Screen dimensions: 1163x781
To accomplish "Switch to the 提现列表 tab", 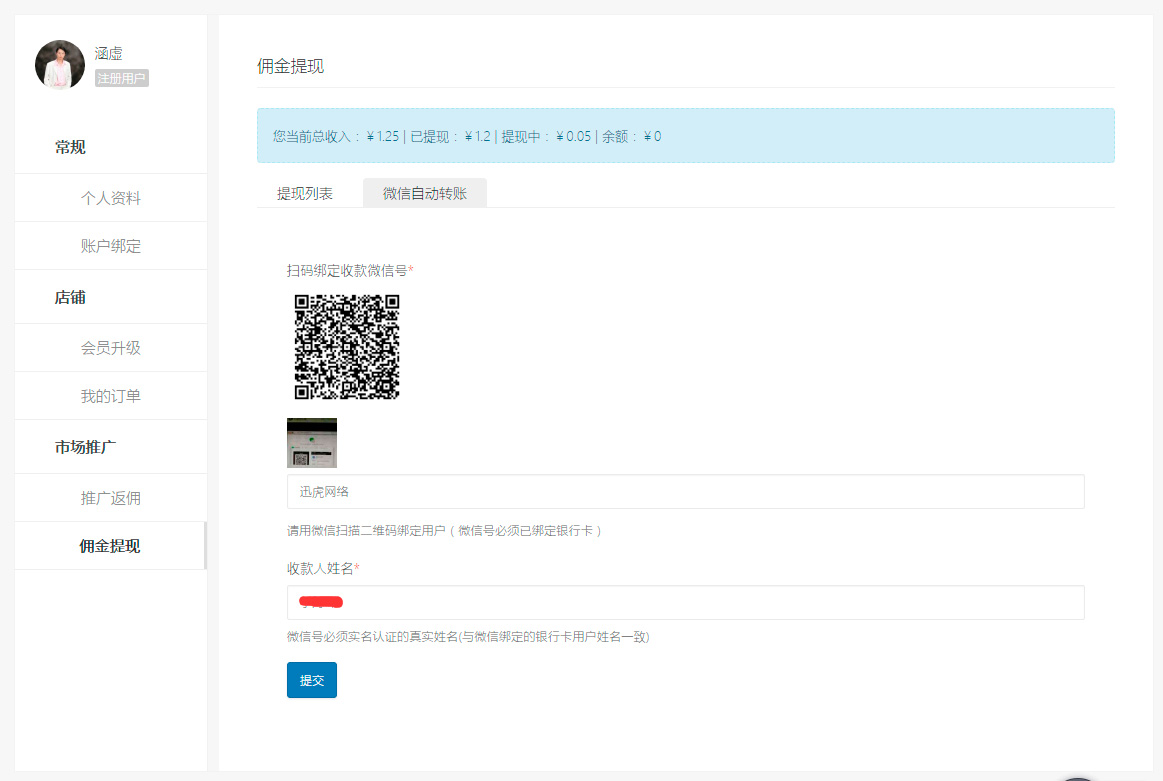I will click(x=305, y=194).
